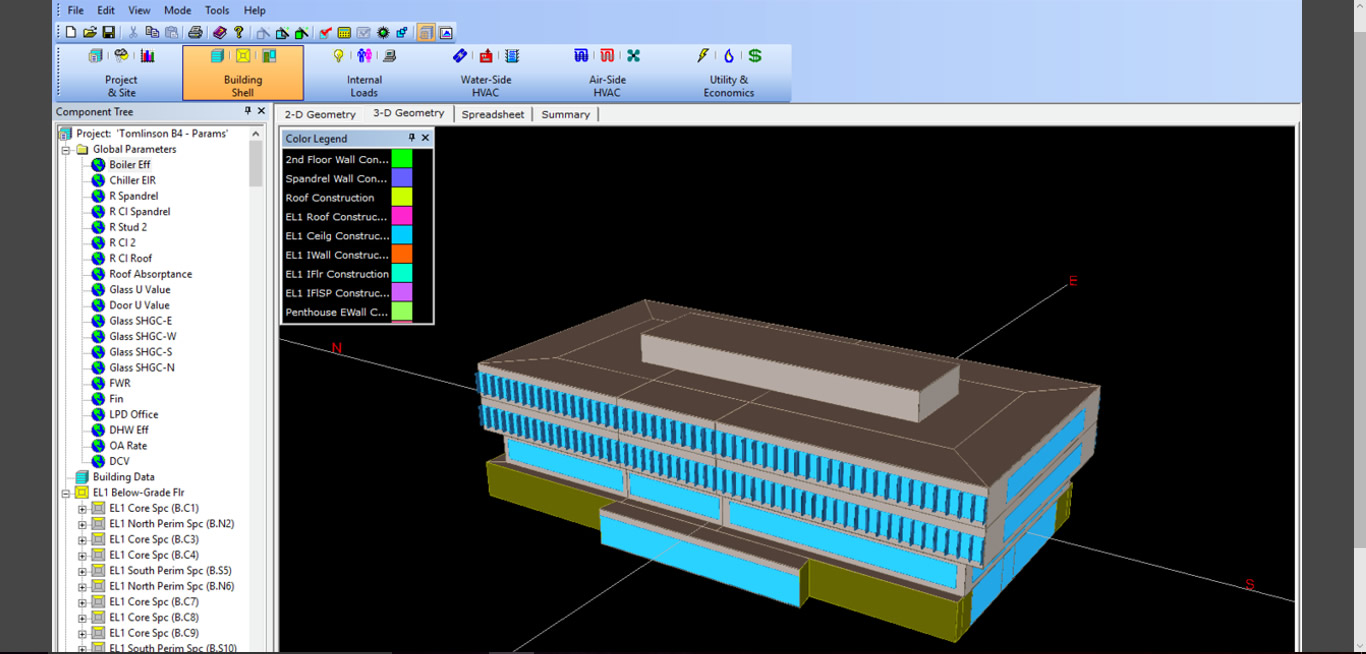
Task: Expand EL1 North Perim Spc (B.N2)
Action: coord(83,524)
